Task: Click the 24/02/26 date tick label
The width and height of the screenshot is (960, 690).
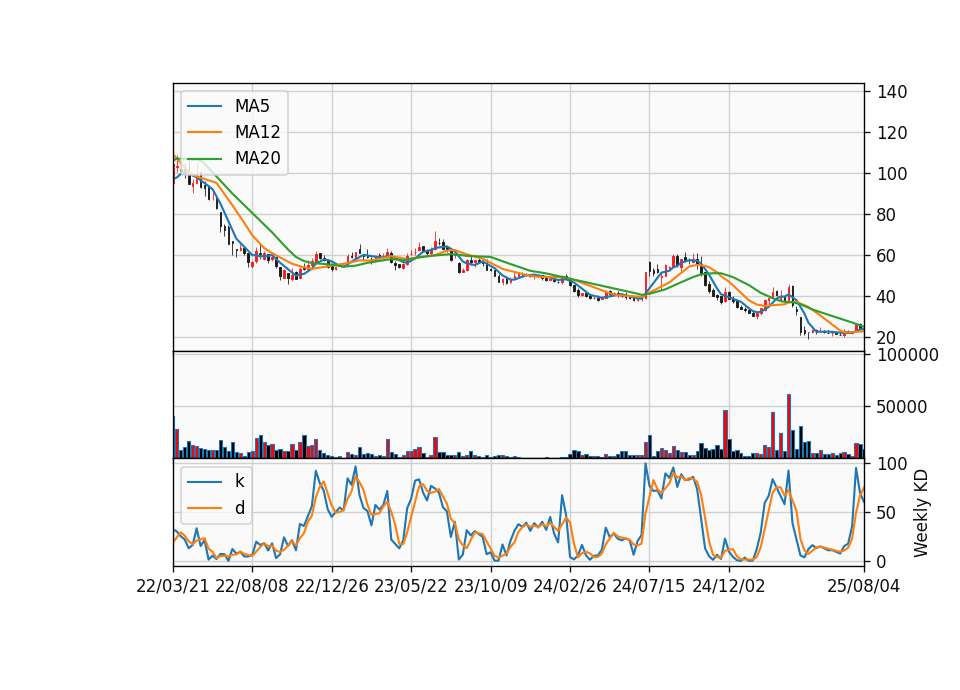Action: 569,586
